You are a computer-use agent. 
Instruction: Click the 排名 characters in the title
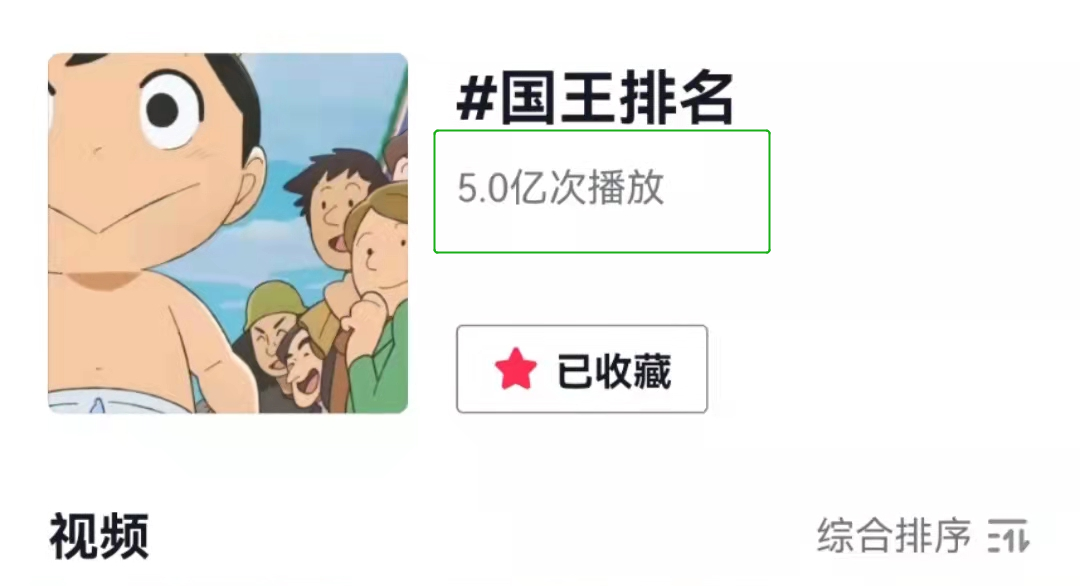tap(676, 98)
